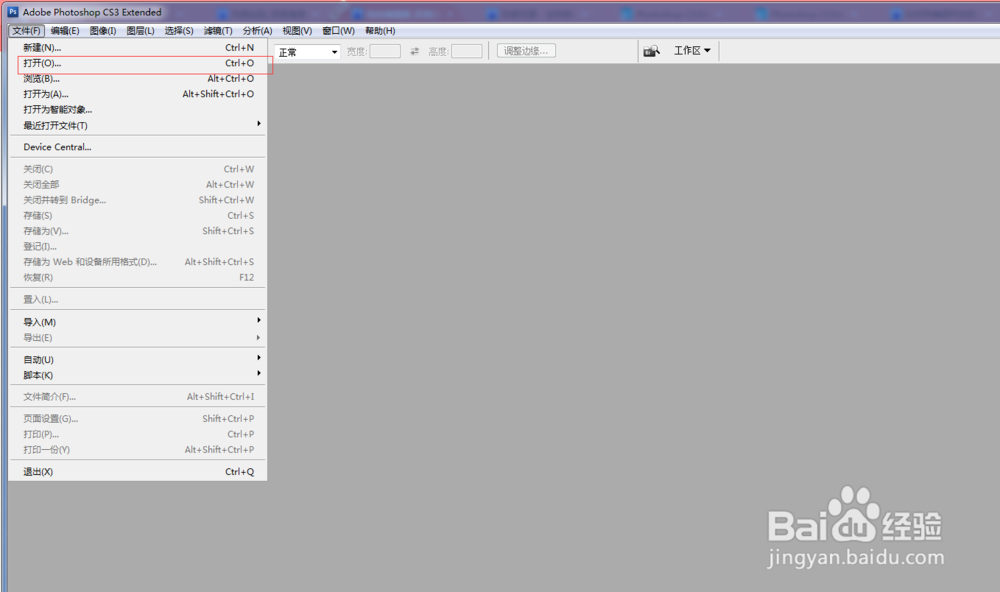Close the open 文件(F) menu
The height and width of the screenshot is (592, 1000).
click(x=26, y=31)
